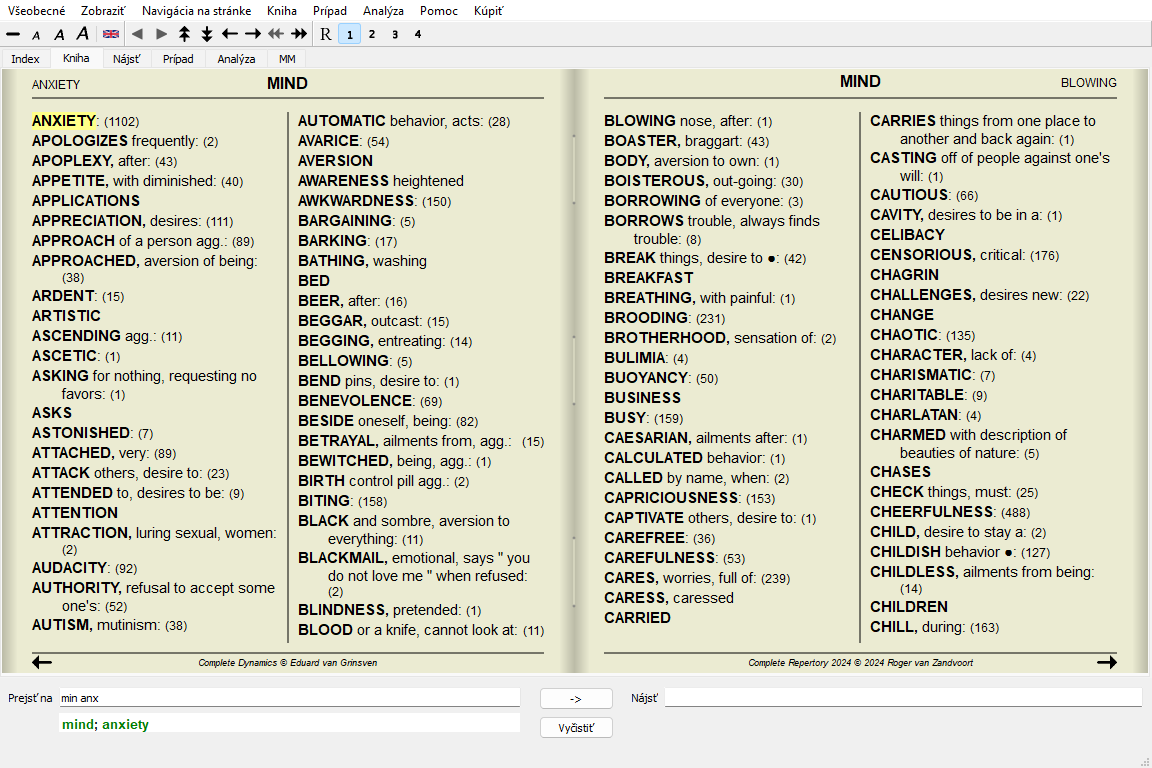Click the double down arrow toolbar icon

click(207, 34)
